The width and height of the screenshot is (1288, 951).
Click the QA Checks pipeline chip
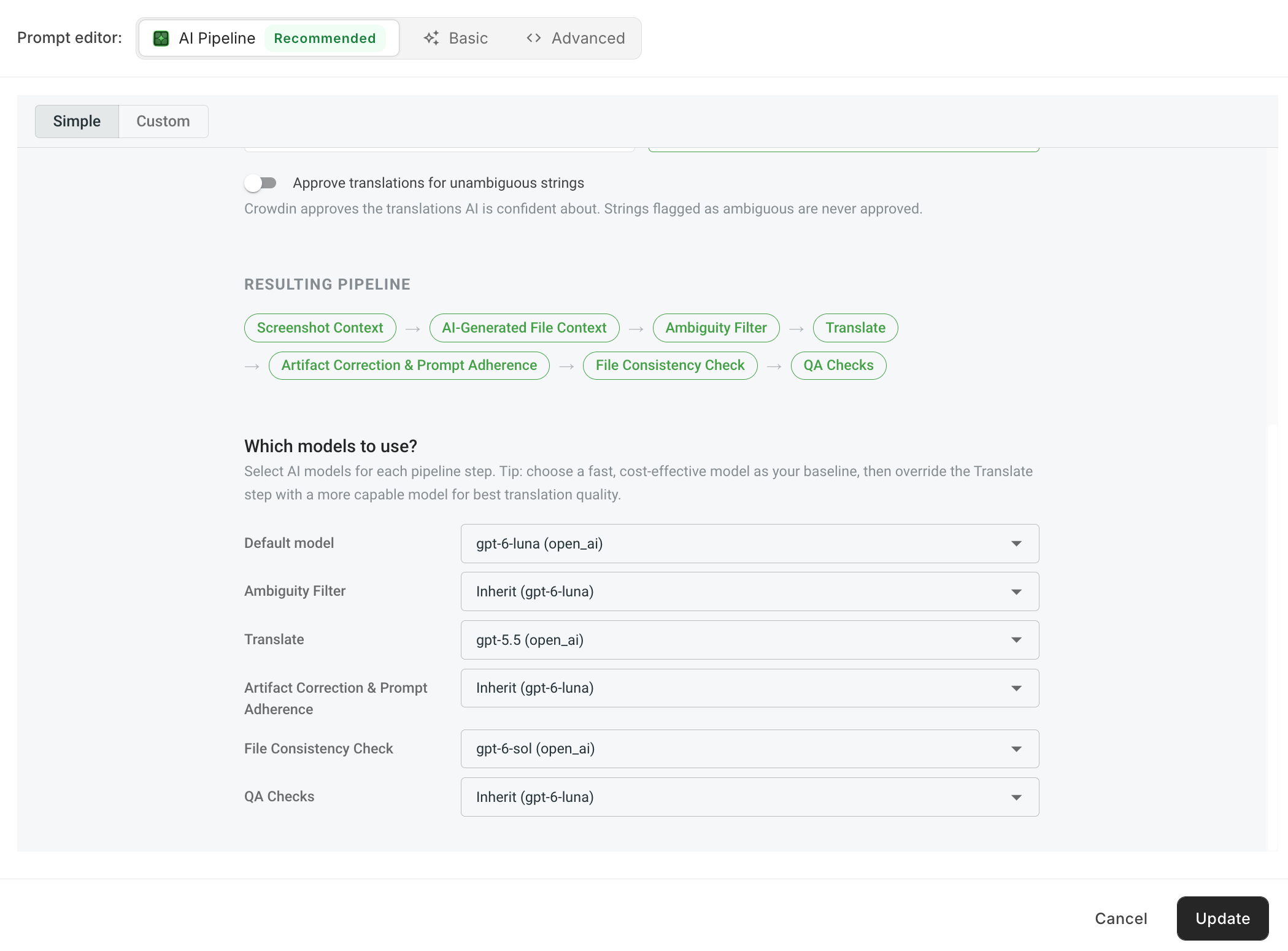[838, 366]
